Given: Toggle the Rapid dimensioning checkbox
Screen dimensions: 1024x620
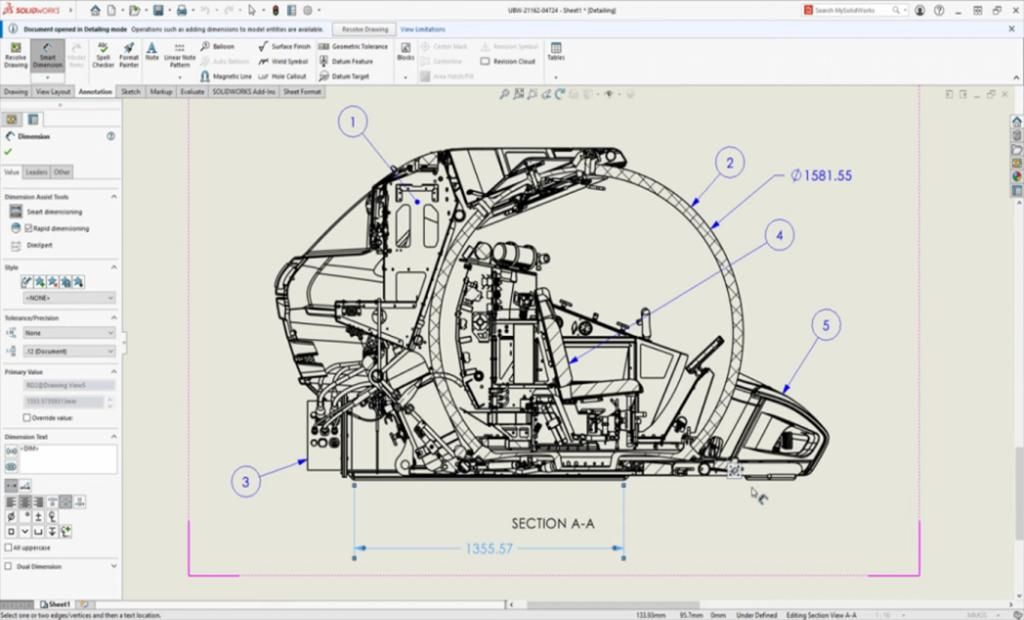Looking at the screenshot, I should (28, 229).
